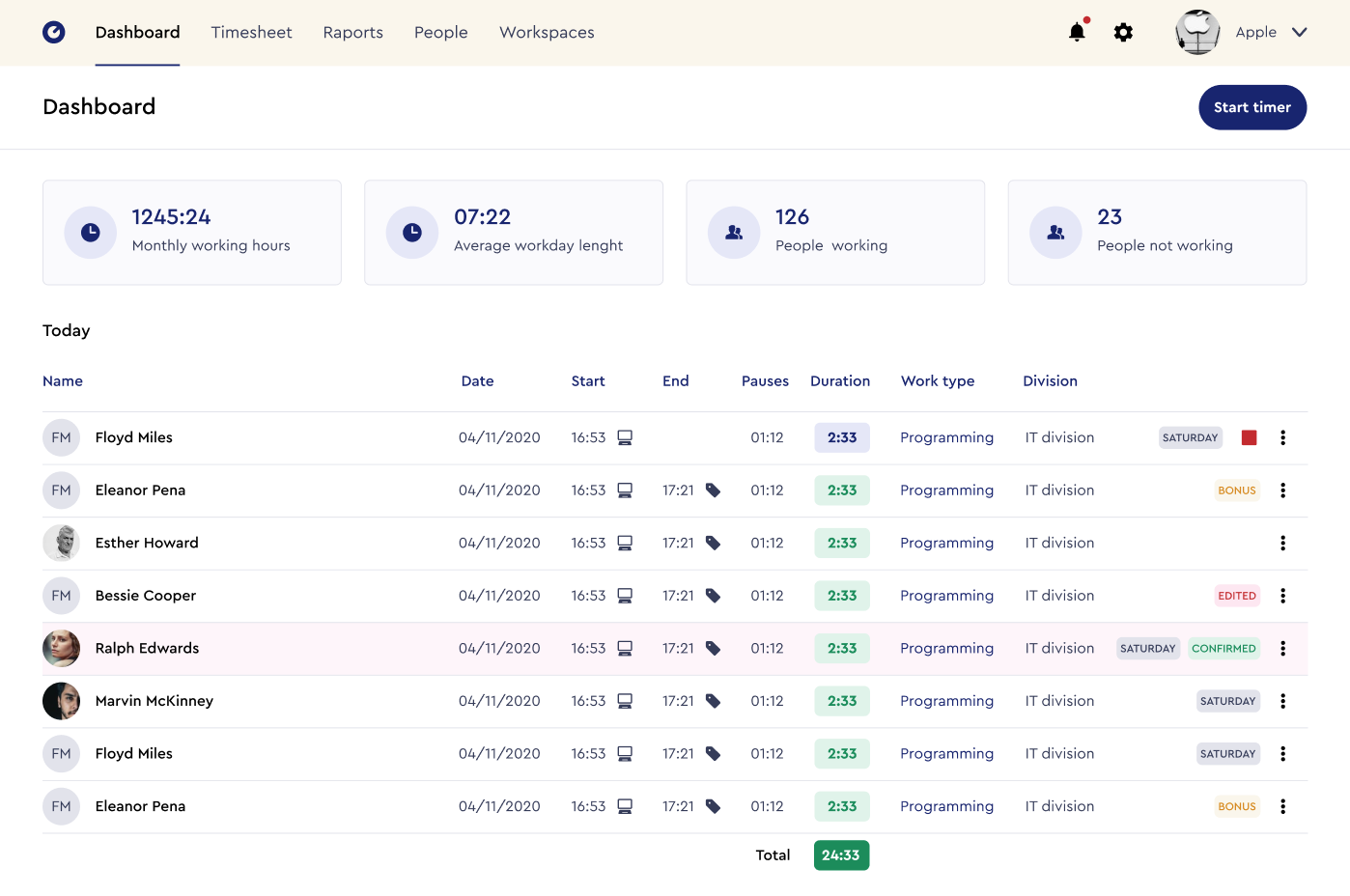Viewport: 1350px width, 896px height.
Task: Click the tag icon beside Eleanor Pena's end time
Action: [x=713, y=490]
